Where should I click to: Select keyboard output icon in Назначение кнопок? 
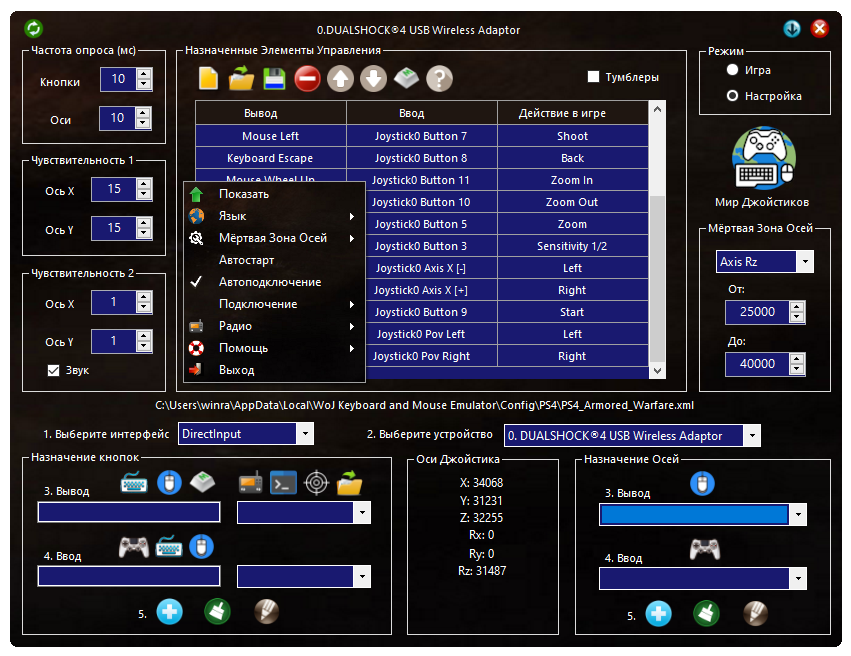(134, 482)
